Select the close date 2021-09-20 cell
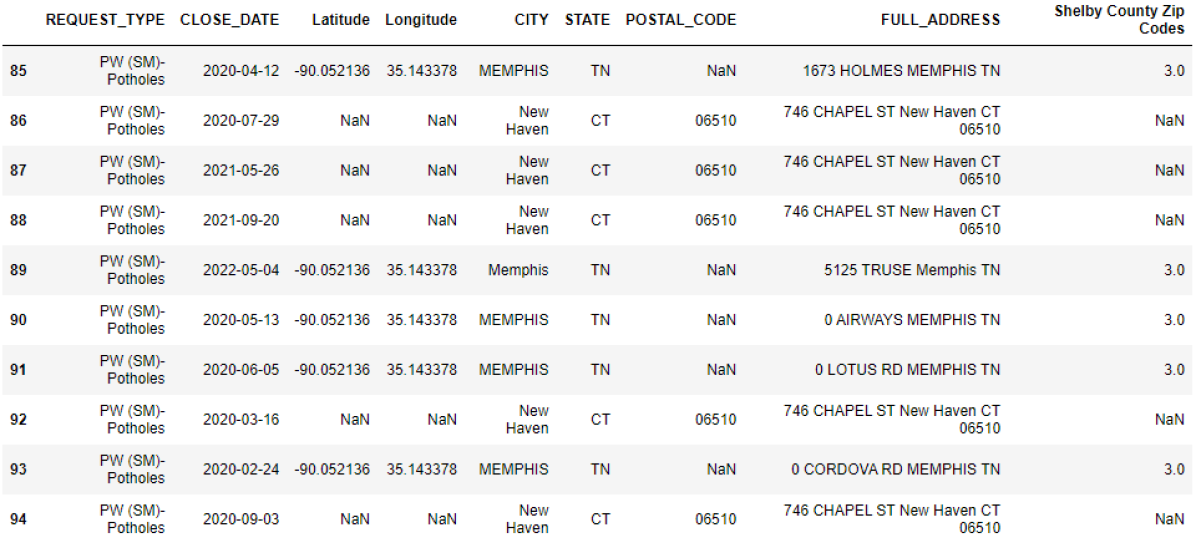The width and height of the screenshot is (1196, 558). click(241, 220)
